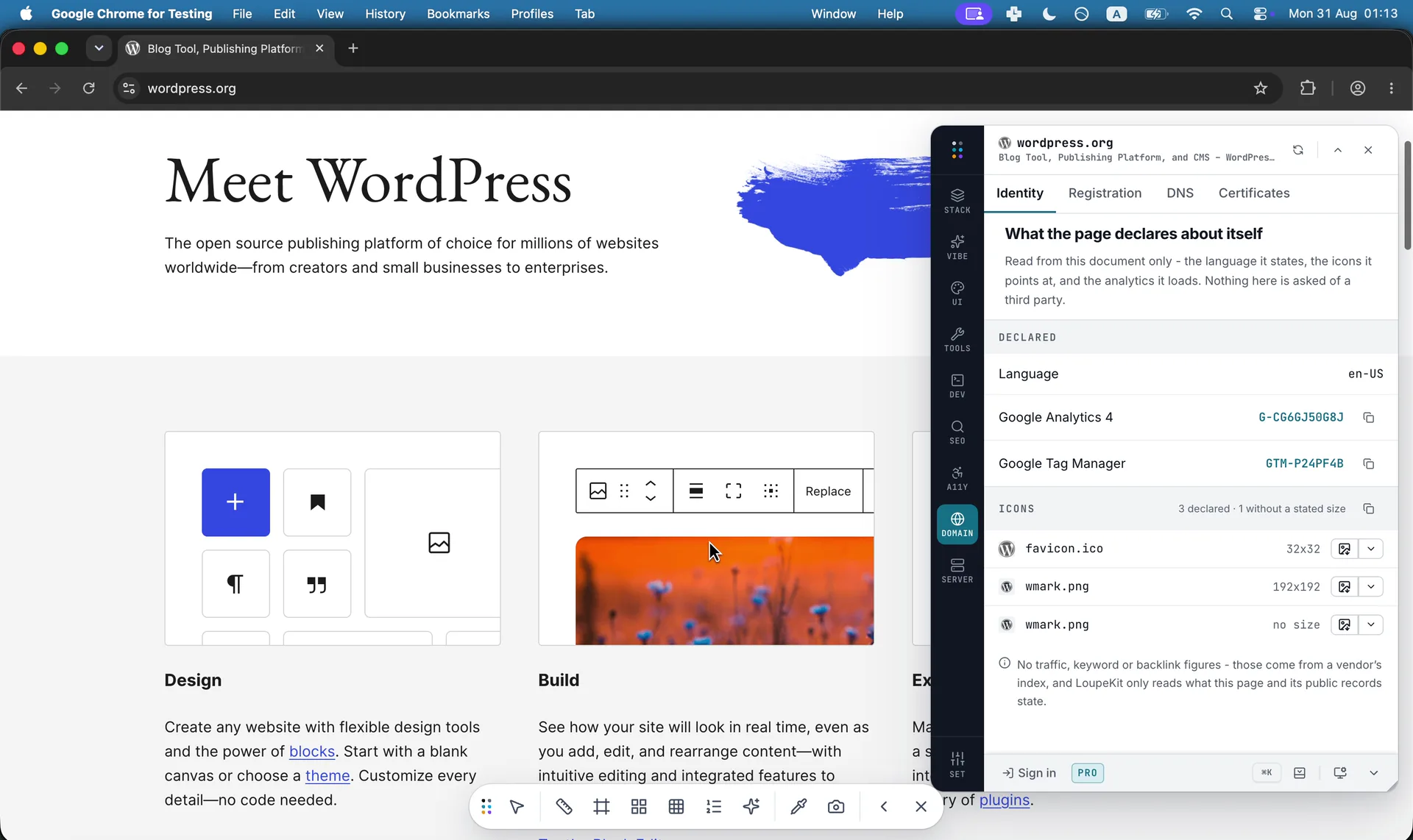
Task: Open the tab search dropdown in Chrome
Action: pos(99,49)
